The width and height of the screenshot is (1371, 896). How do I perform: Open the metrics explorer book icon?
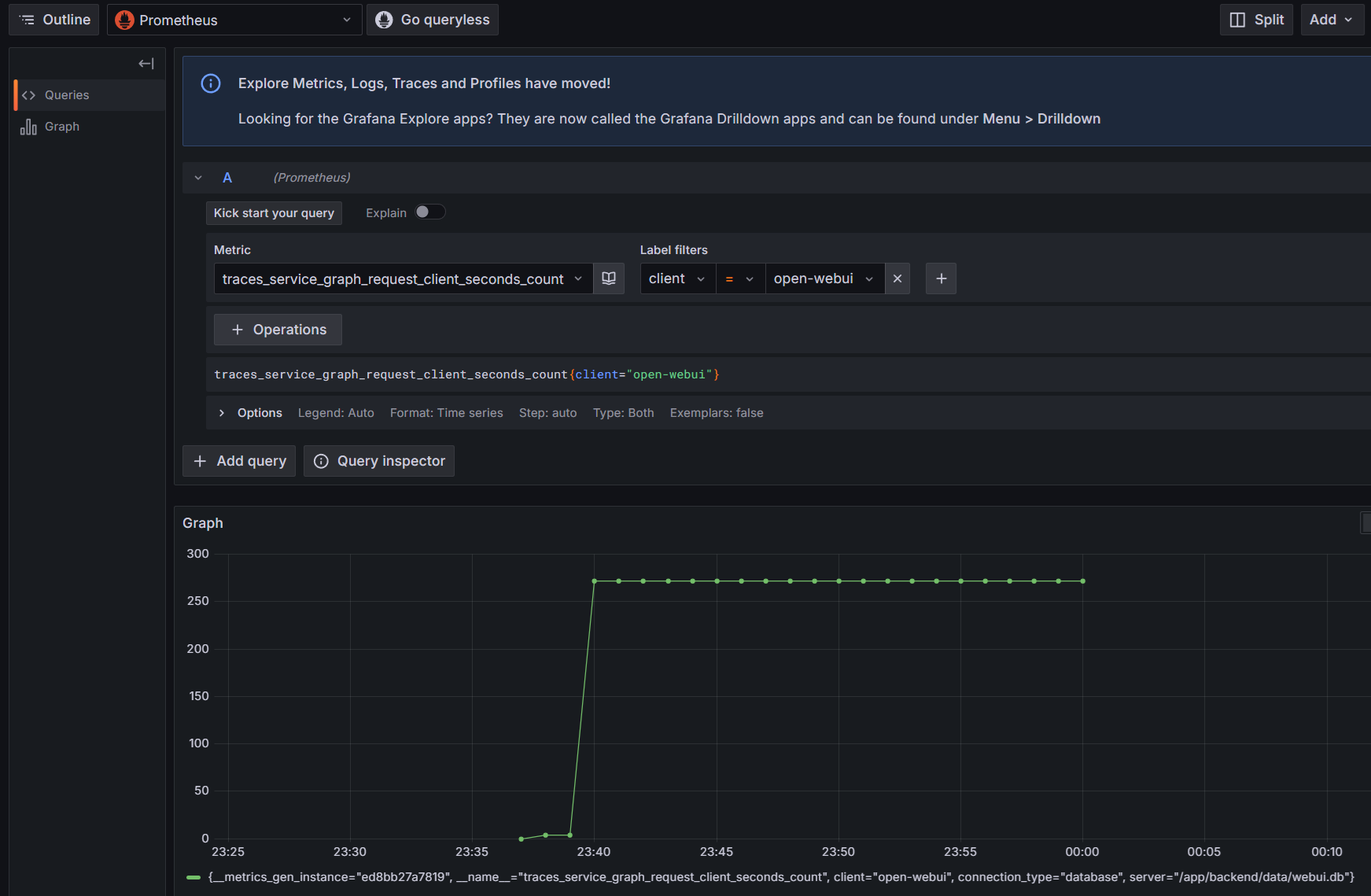tap(609, 278)
